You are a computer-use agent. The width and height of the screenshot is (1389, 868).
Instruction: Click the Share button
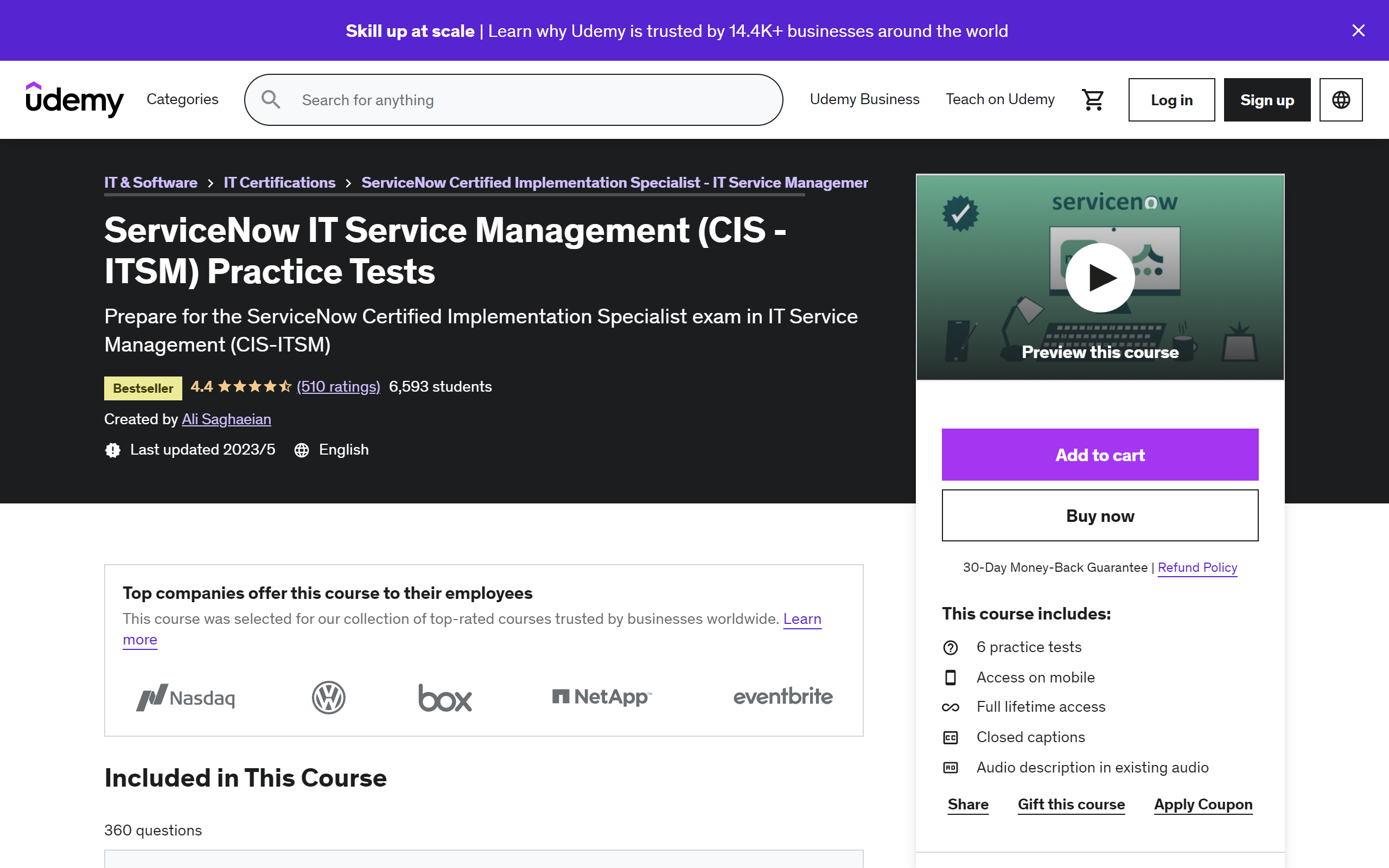coord(969,805)
